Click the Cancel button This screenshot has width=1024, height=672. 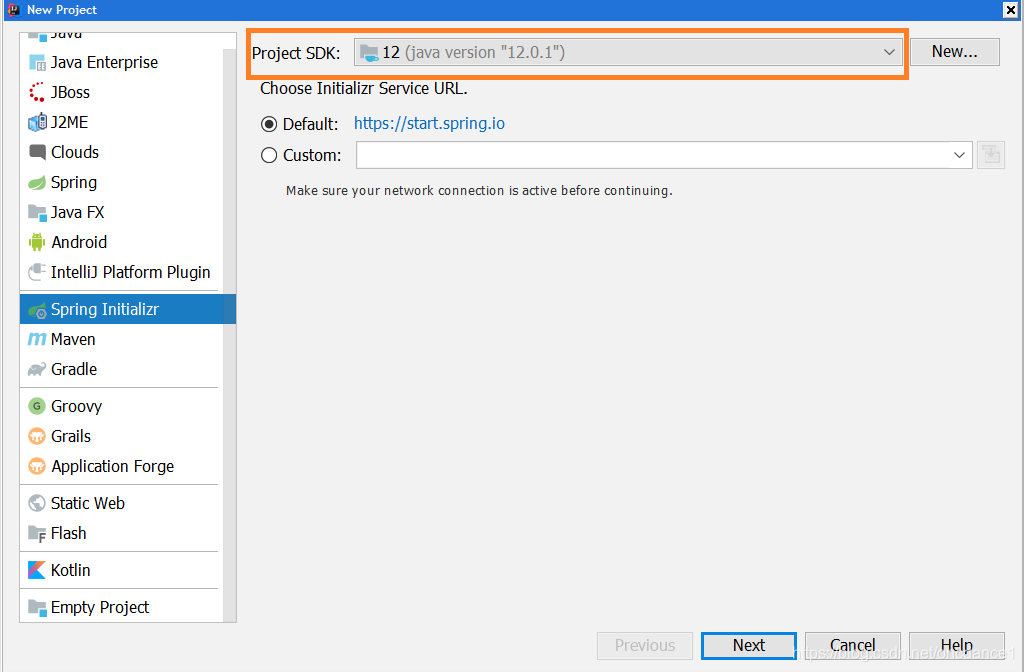(852, 645)
